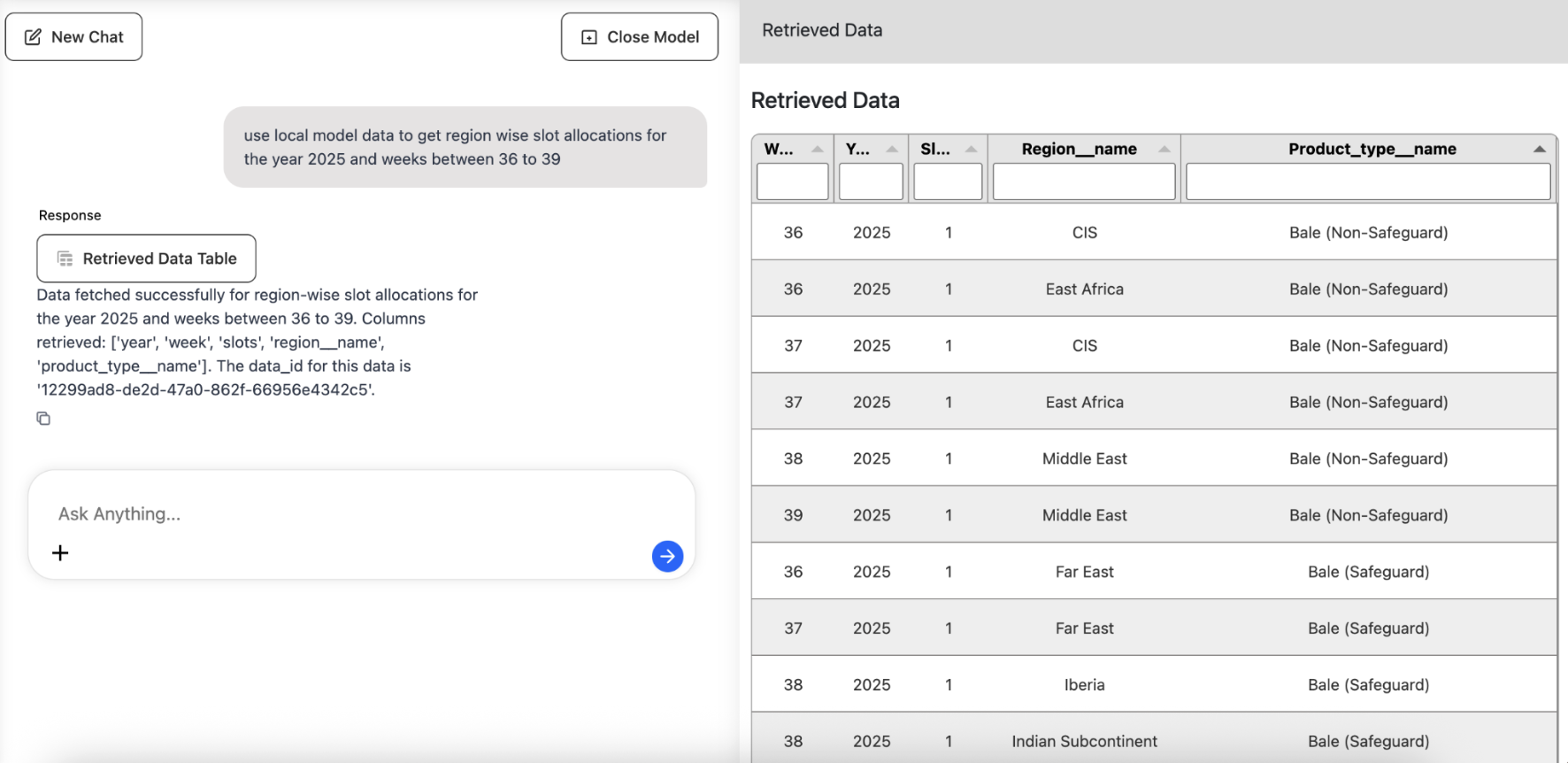Click the Week column filter field
This screenshot has height=763, width=1568.
point(792,182)
